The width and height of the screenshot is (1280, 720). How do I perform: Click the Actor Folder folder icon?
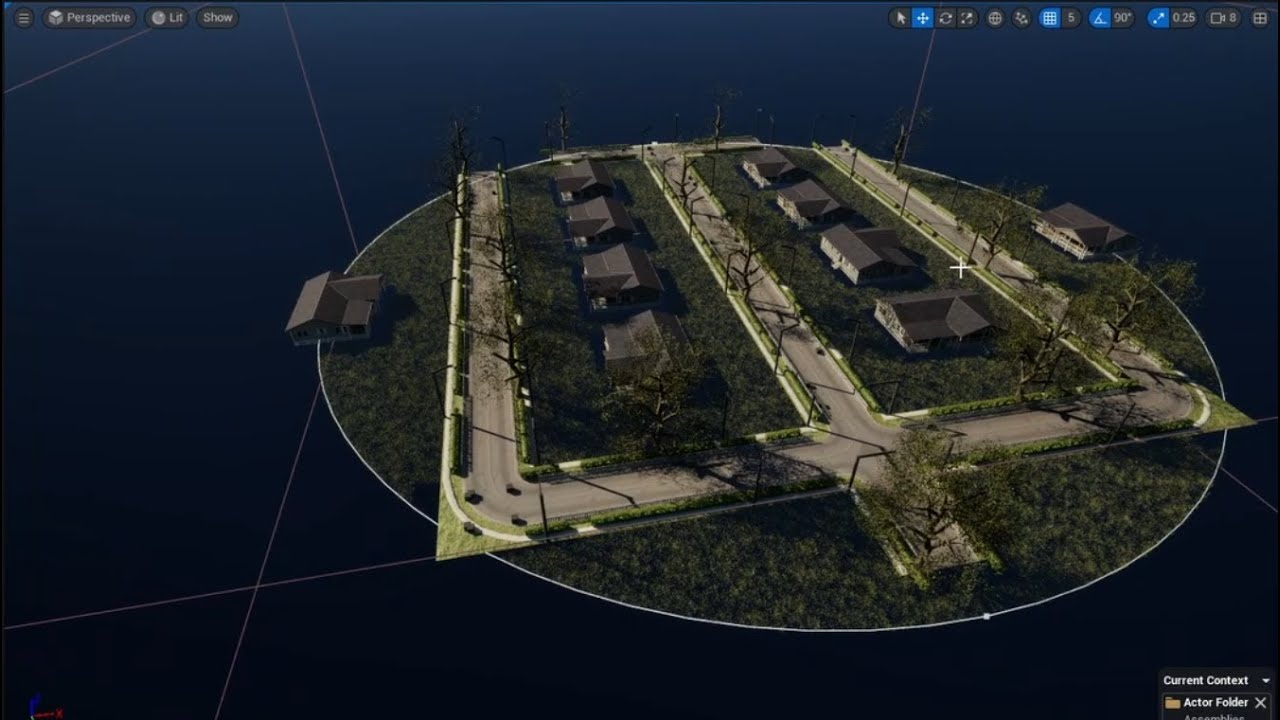pyautogui.click(x=1173, y=703)
